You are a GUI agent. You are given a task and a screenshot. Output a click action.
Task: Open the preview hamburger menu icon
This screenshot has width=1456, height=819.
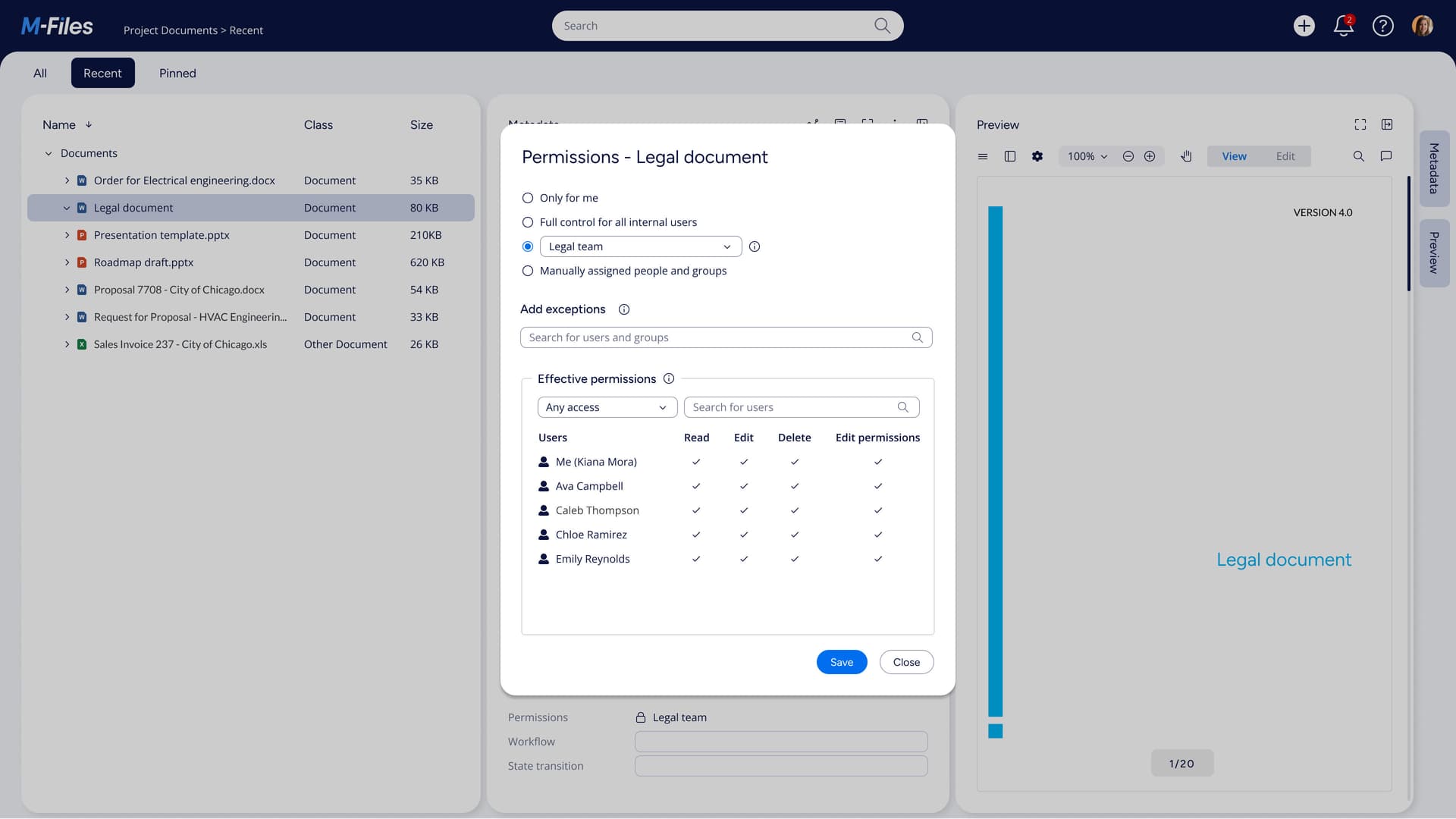(983, 156)
